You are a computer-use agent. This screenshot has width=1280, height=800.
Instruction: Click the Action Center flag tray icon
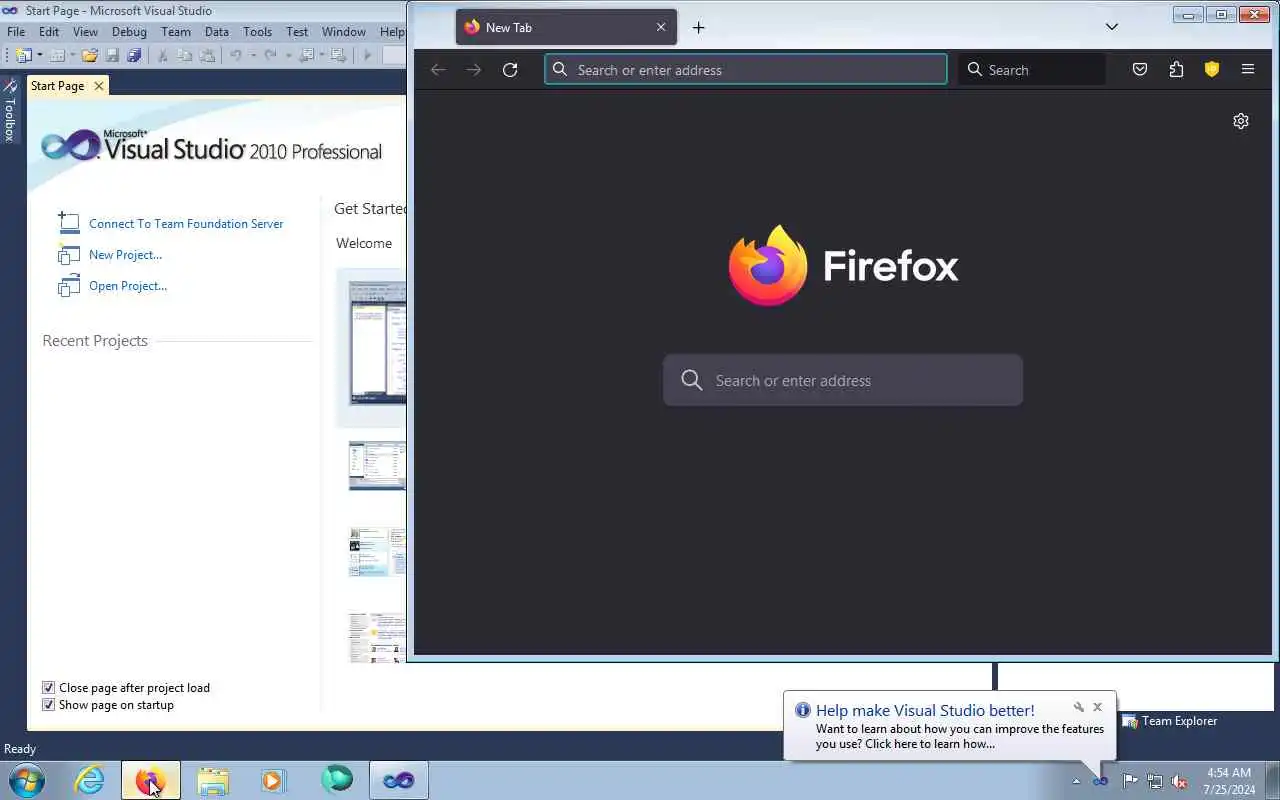[x=1130, y=781]
